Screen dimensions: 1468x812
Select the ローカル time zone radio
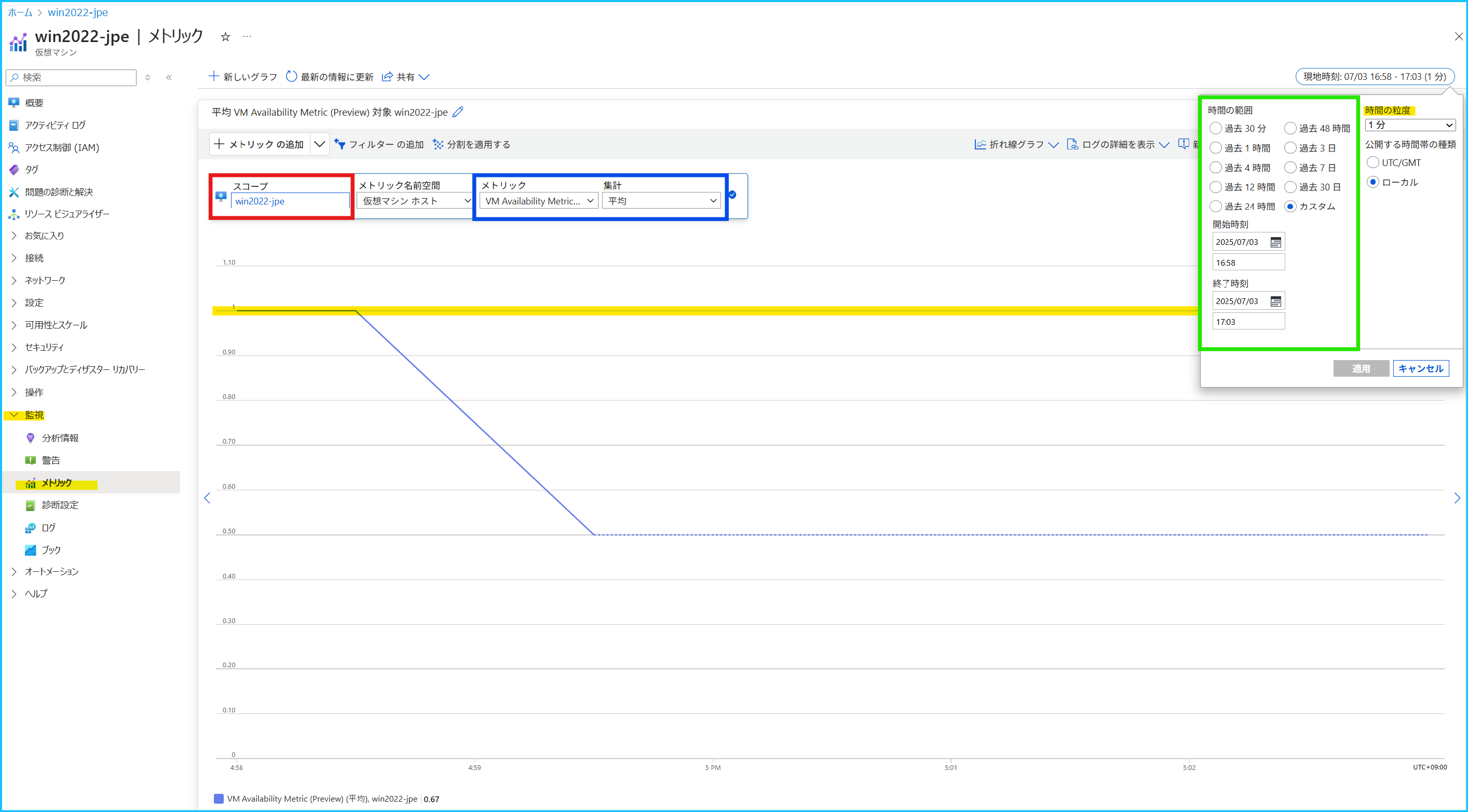point(1373,182)
